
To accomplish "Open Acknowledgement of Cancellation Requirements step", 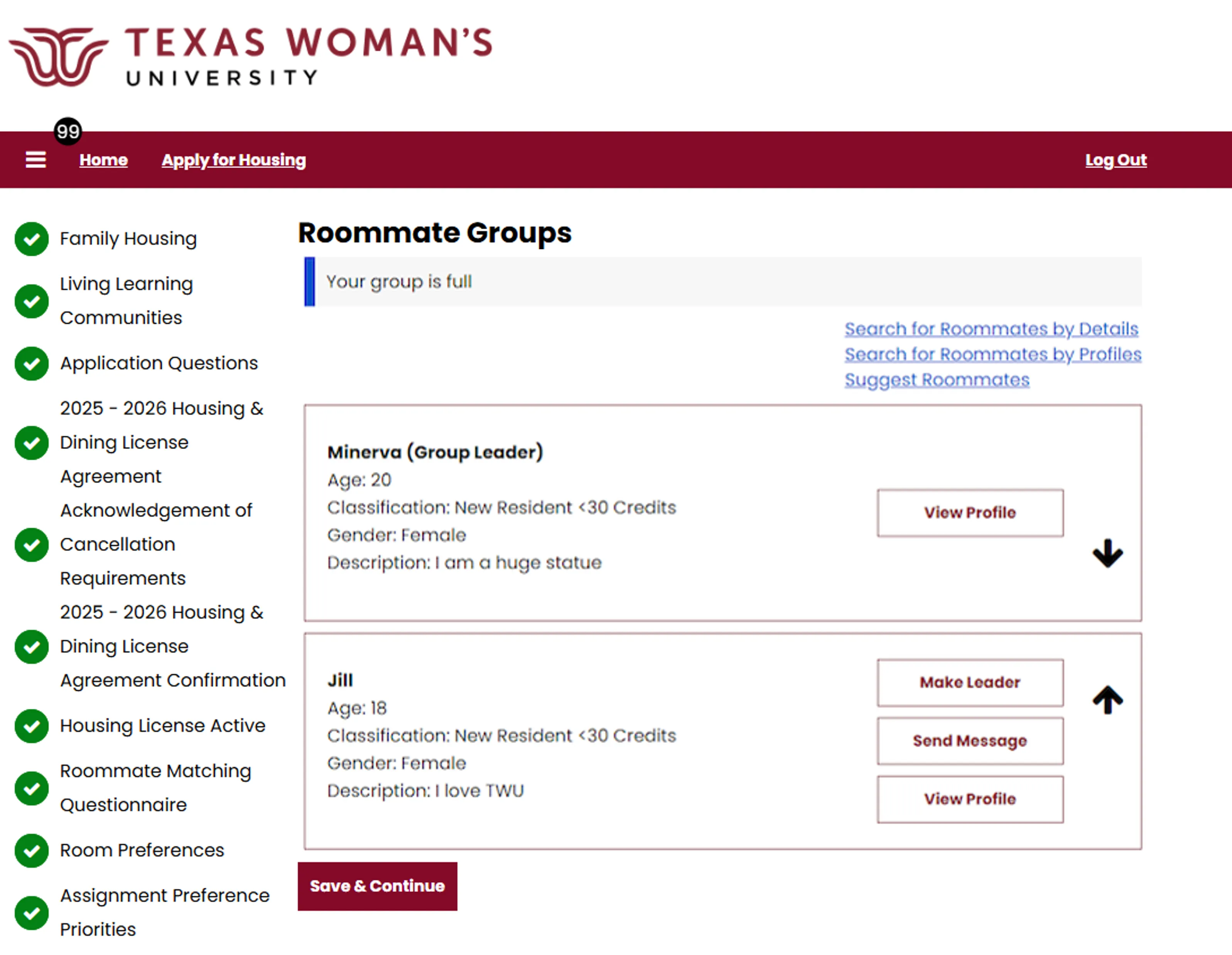I will [156, 545].
